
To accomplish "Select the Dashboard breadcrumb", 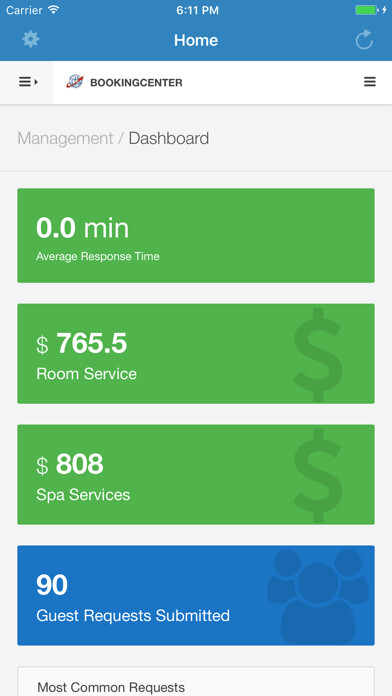I will (169, 138).
